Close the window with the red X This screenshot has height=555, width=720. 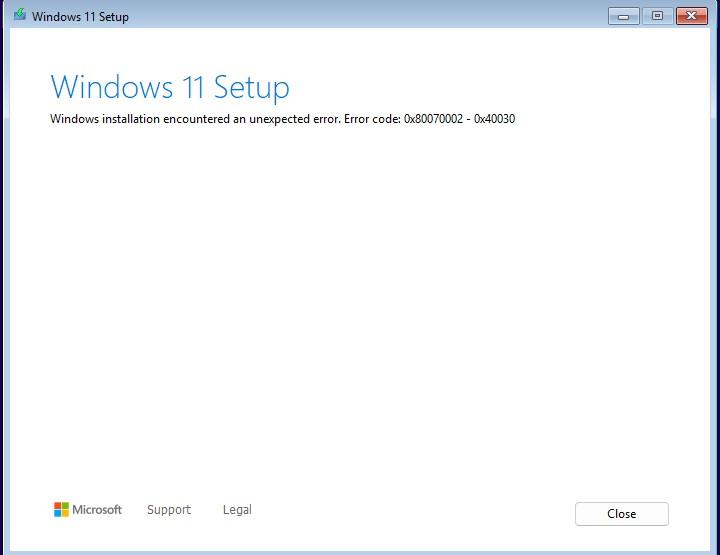pos(692,16)
